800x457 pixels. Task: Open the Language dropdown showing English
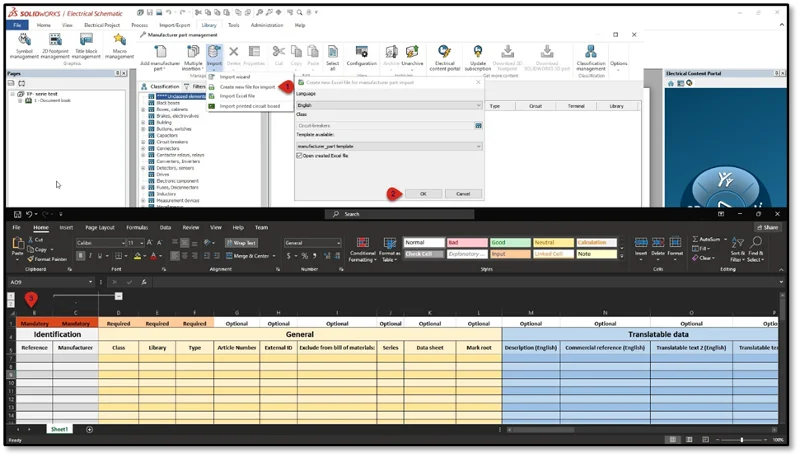pyautogui.click(x=389, y=104)
